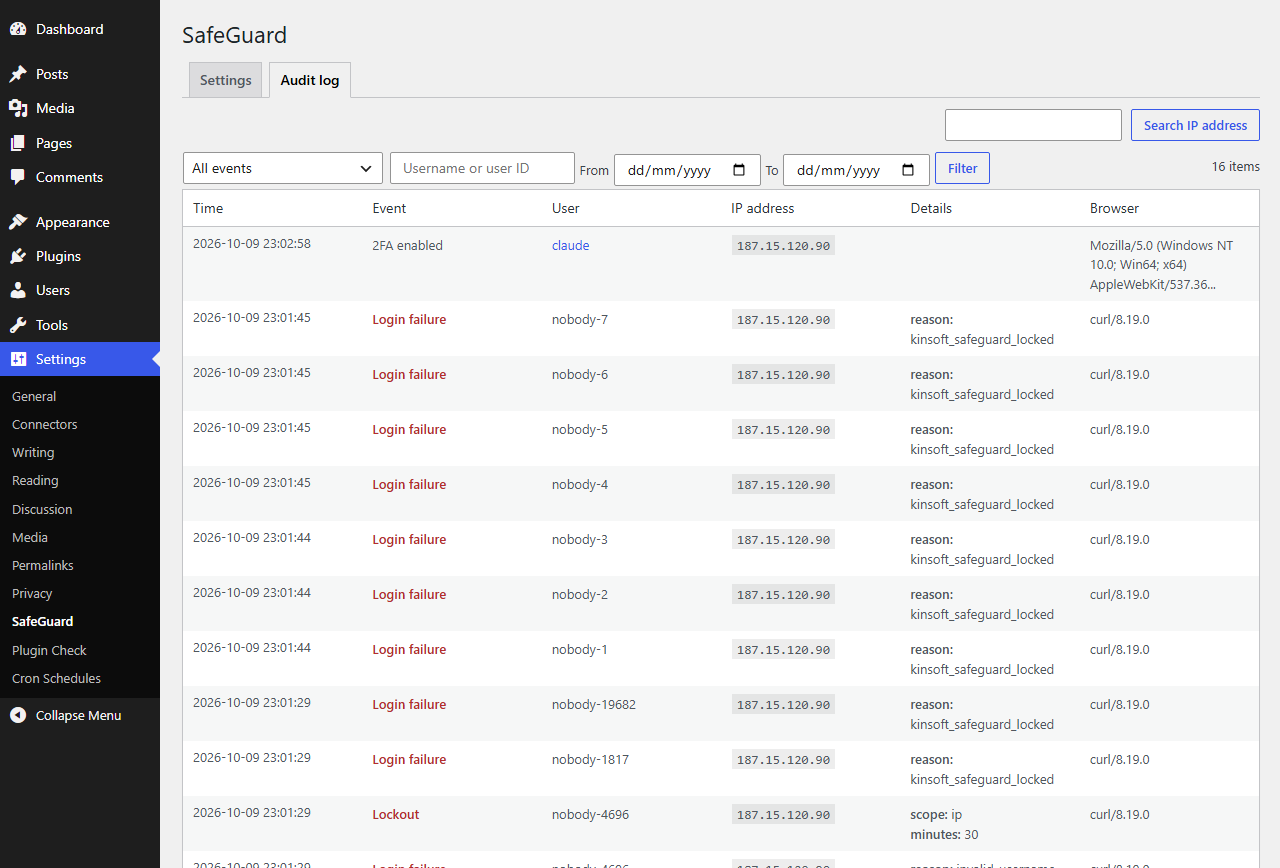Click the Collapse Menu arrow icon

click(x=18, y=715)
